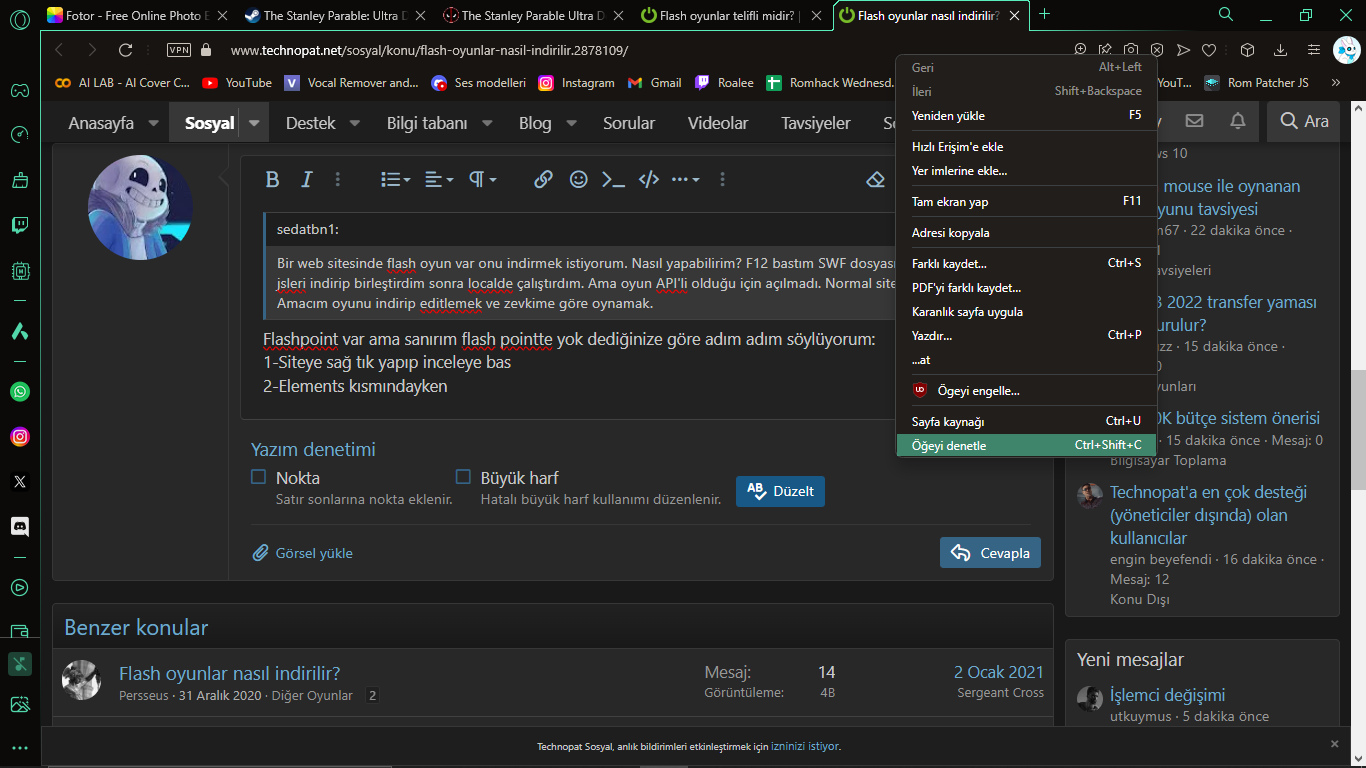Image resolution: width=1366 pixels, height=768 pixels.
Task: Apply bold formatting in the editor
Action: (272, 180)
